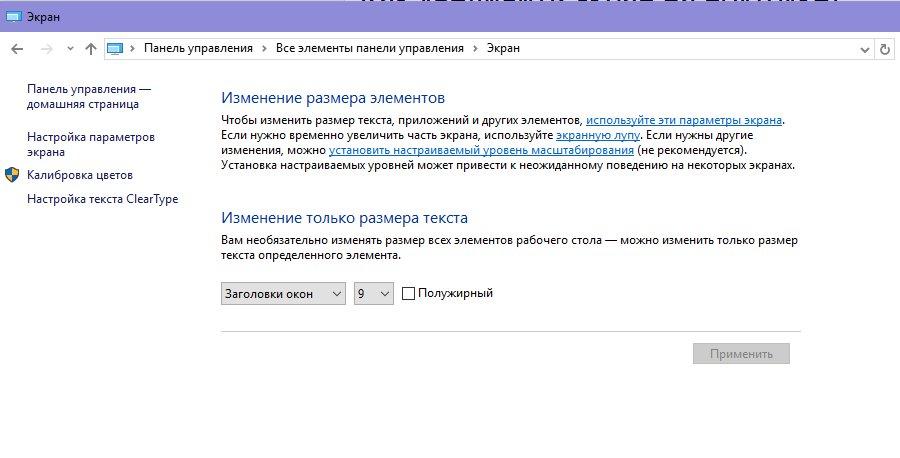Enable the Полужирный checkbox
The width and height of the screenshot is (900, 458).
[x=408, y=293]
